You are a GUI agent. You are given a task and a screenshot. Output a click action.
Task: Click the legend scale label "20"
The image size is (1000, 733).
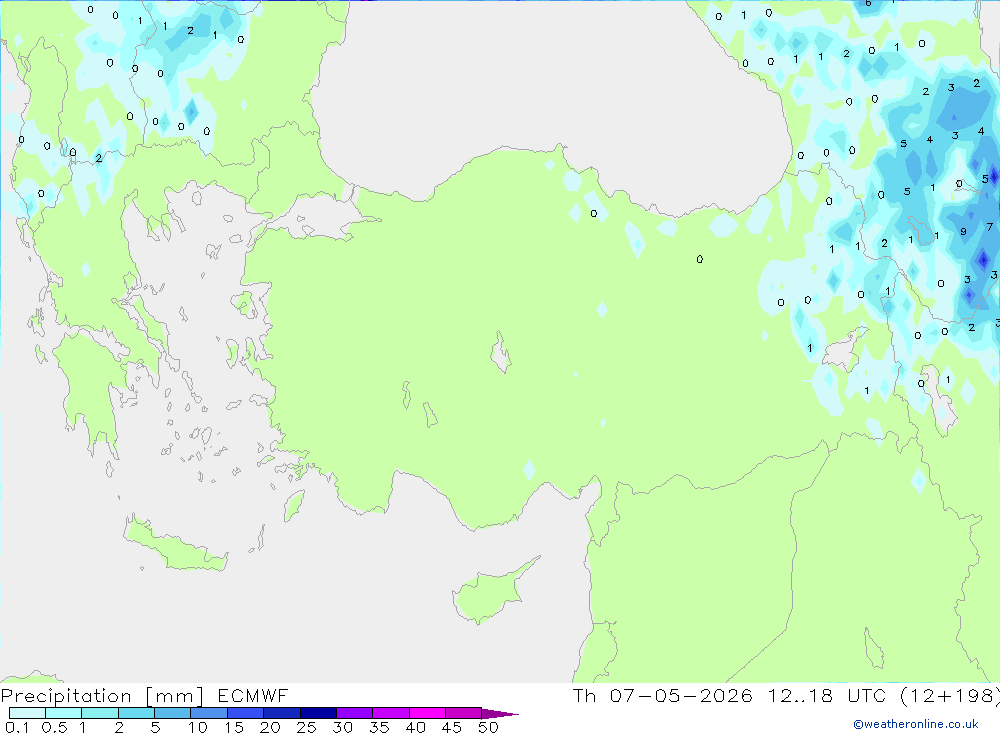click(270, 727)
